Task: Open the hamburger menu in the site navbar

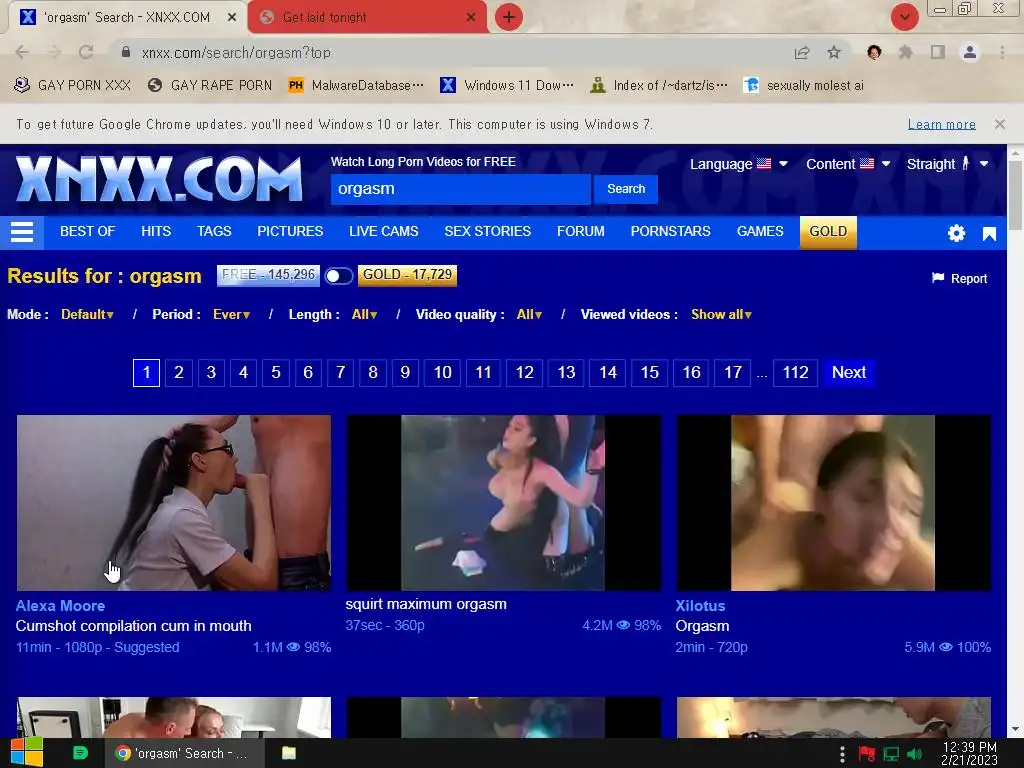Action: pos(22,232)
